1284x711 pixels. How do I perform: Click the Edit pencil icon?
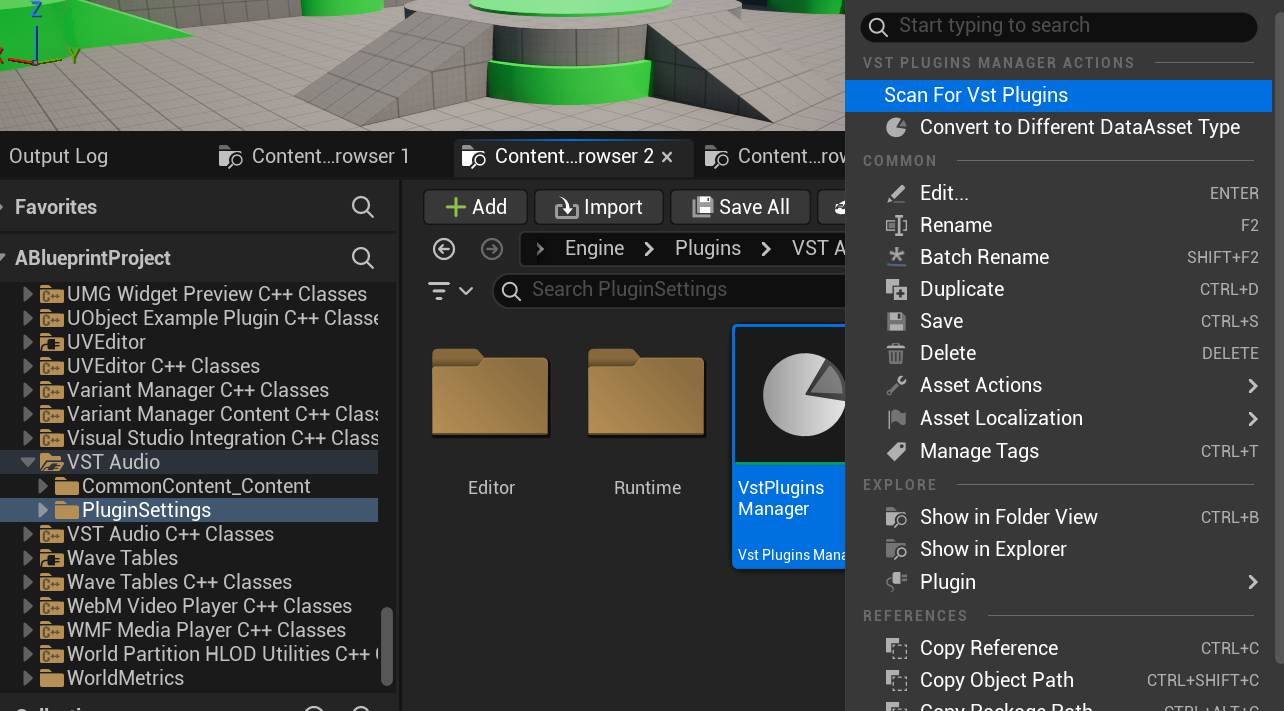coord(897,193)
